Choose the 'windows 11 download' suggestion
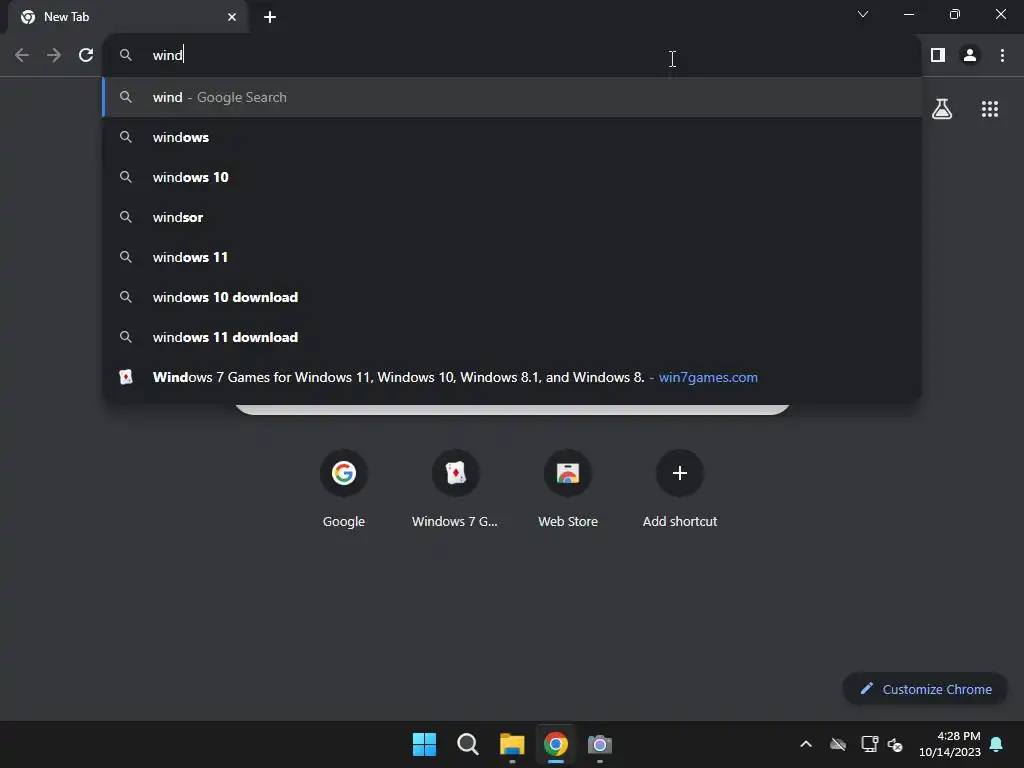The image size is (1024, 768). click(x=512, y=337)
